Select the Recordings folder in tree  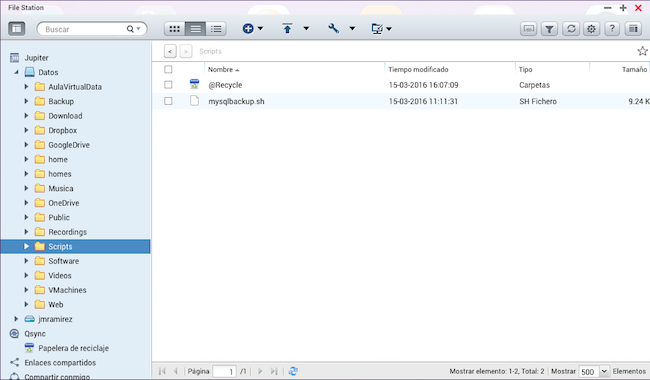click(x=68, y=232)
